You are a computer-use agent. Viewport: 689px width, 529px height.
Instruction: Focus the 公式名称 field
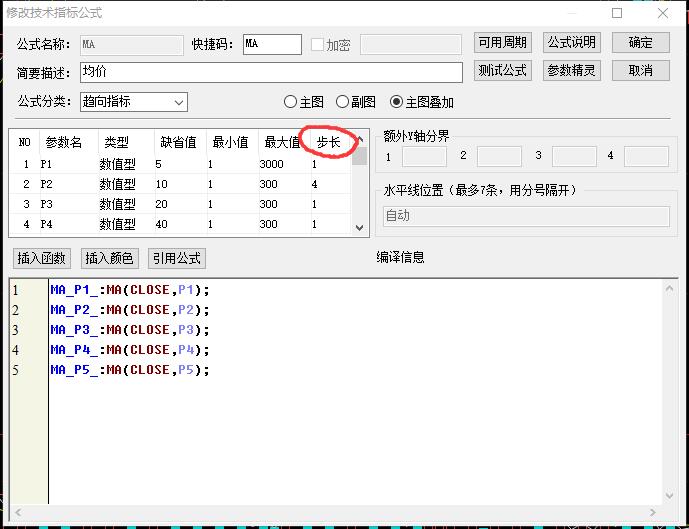pyautogui.click(x=132, y=45)
